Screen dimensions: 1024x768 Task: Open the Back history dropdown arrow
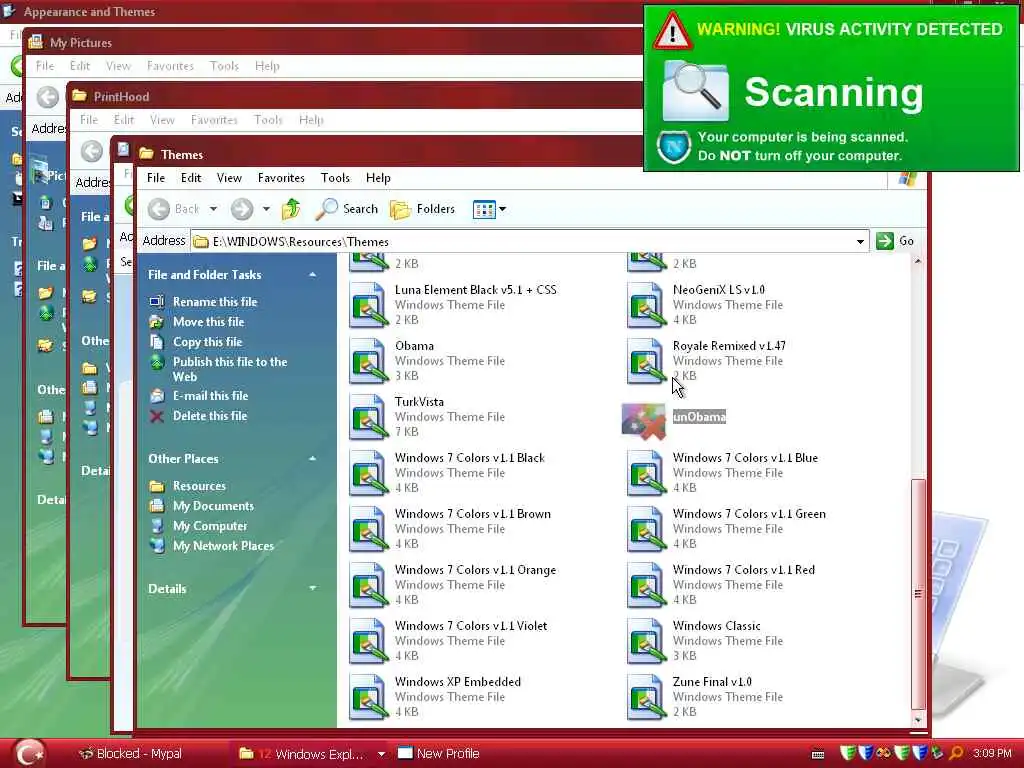tap(214, 209)
